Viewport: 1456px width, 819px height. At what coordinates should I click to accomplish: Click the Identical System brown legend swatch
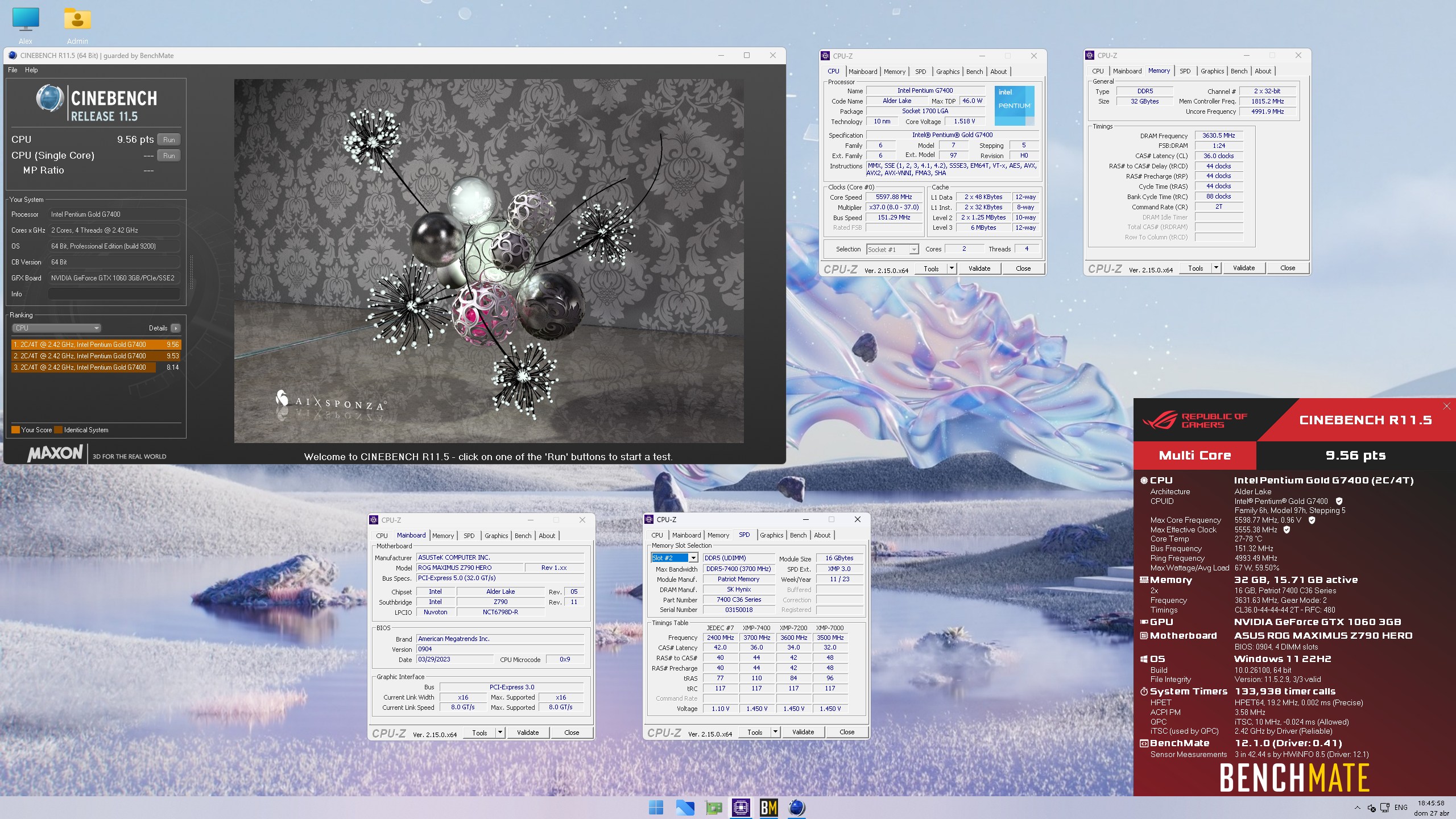58,430
